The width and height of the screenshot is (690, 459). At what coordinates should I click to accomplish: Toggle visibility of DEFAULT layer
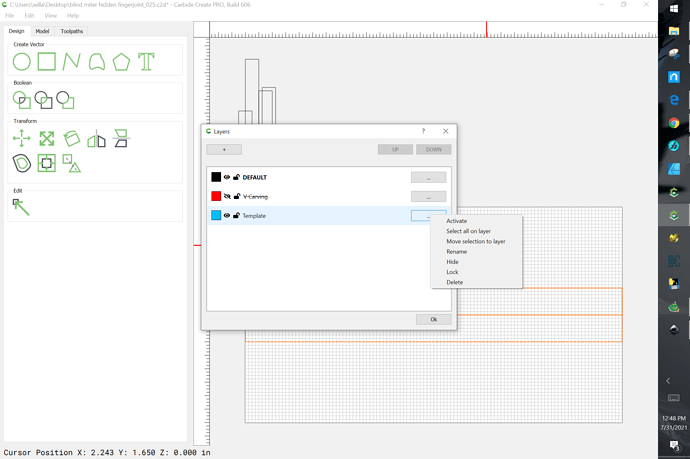[227, 177]
